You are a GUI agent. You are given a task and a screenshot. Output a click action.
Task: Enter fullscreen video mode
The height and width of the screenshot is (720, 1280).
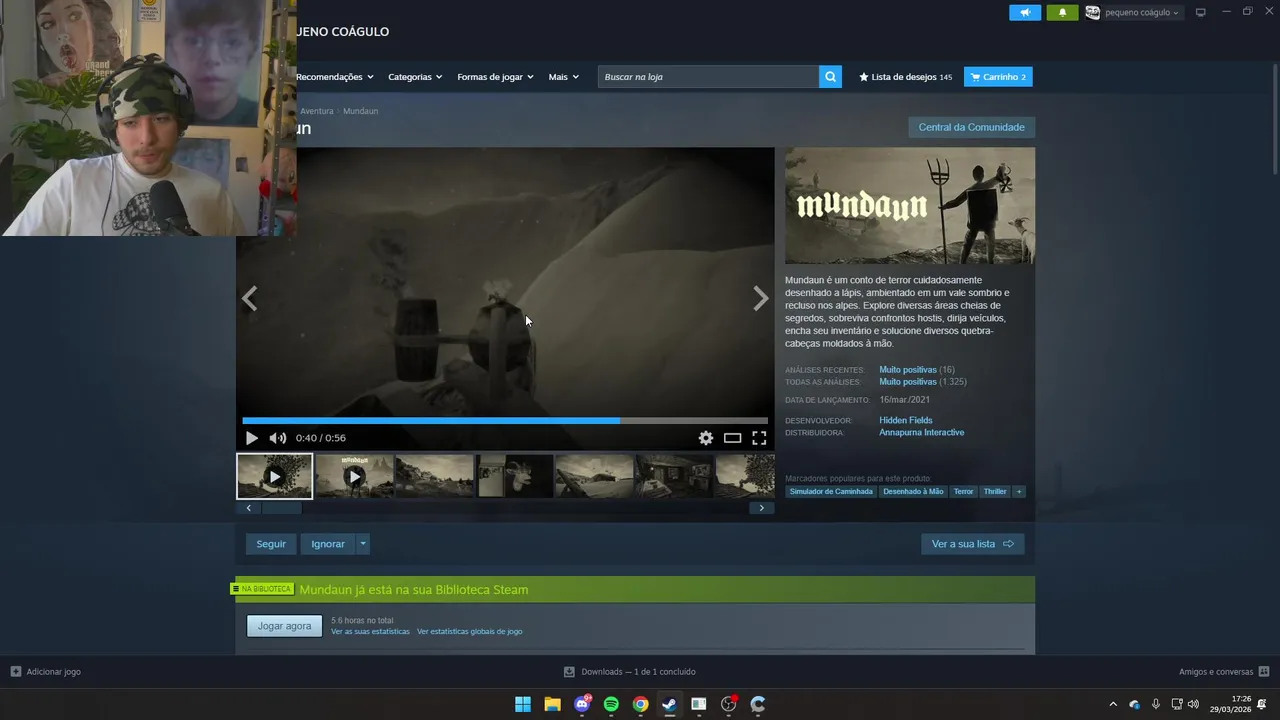759,438
